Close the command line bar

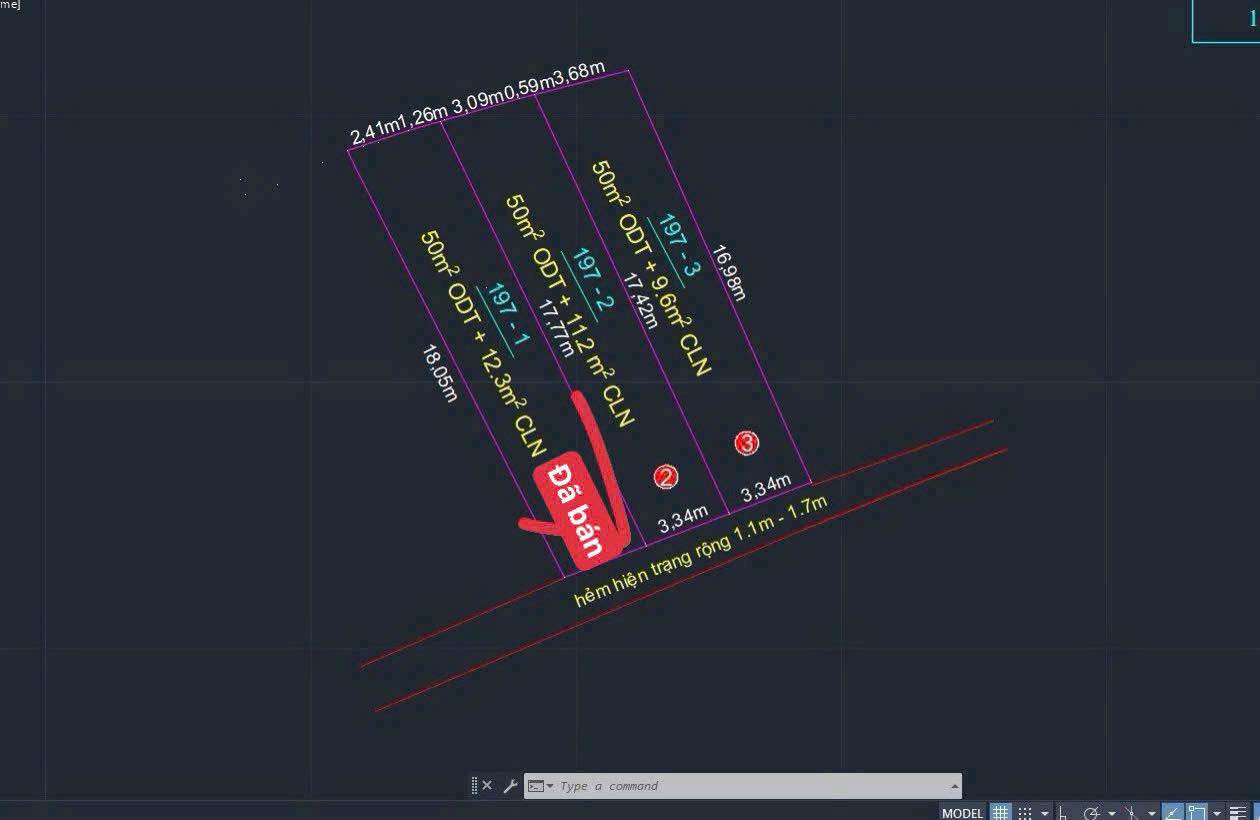(x=487, y=786)
